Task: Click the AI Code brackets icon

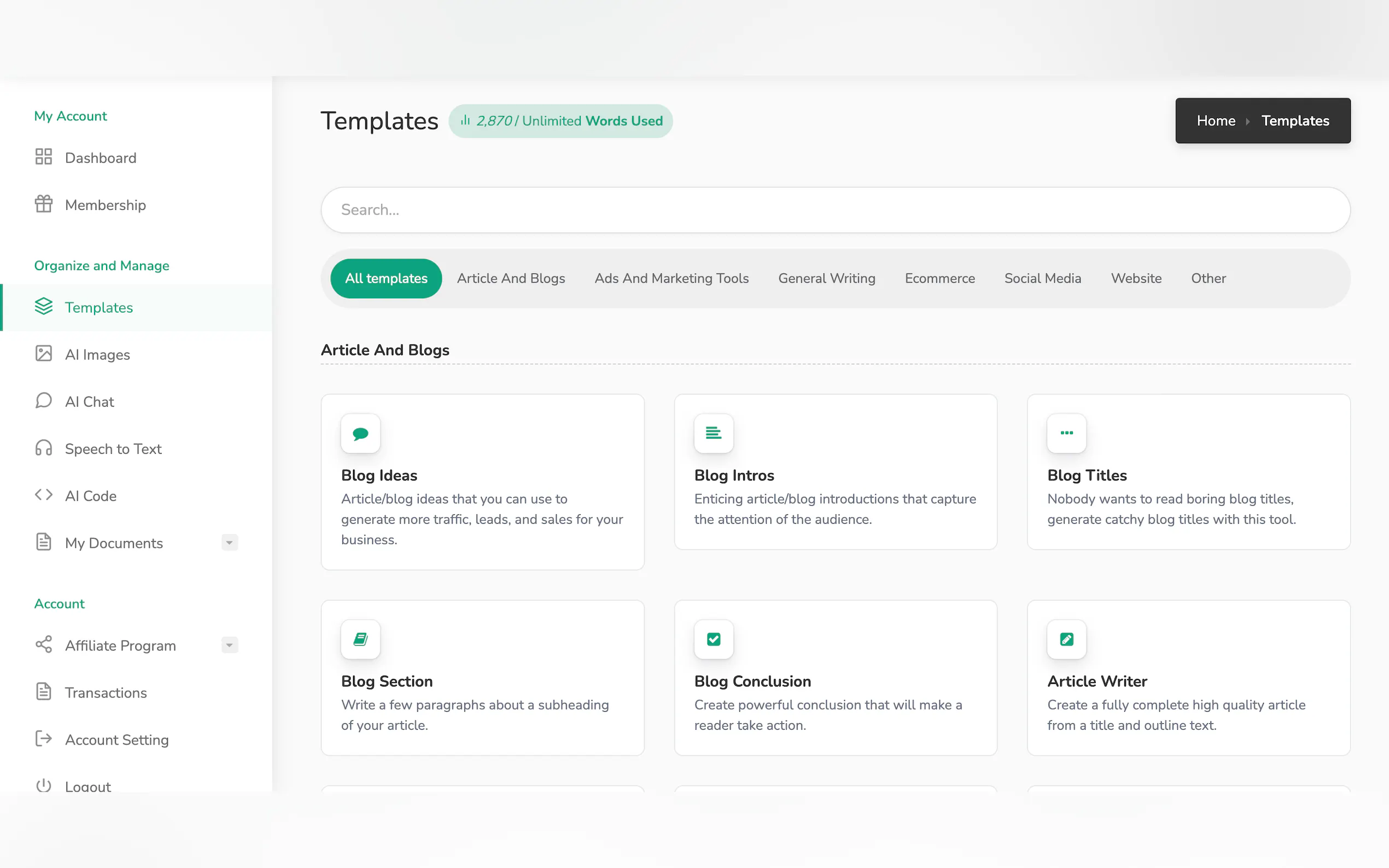Action: click(44, 495)
